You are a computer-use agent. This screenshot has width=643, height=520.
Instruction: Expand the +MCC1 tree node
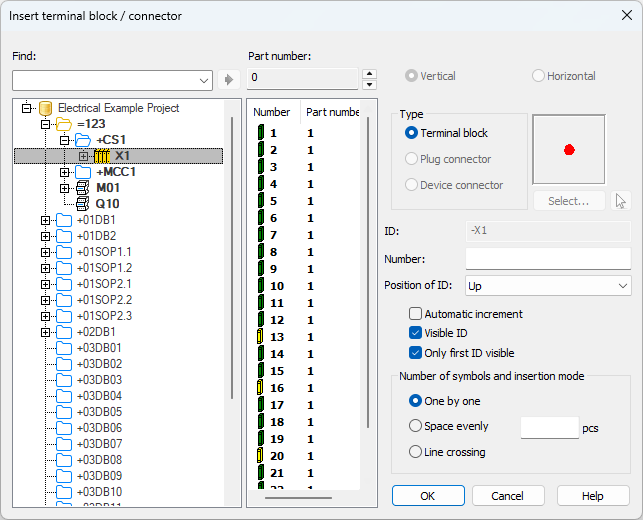pos(65,172)
